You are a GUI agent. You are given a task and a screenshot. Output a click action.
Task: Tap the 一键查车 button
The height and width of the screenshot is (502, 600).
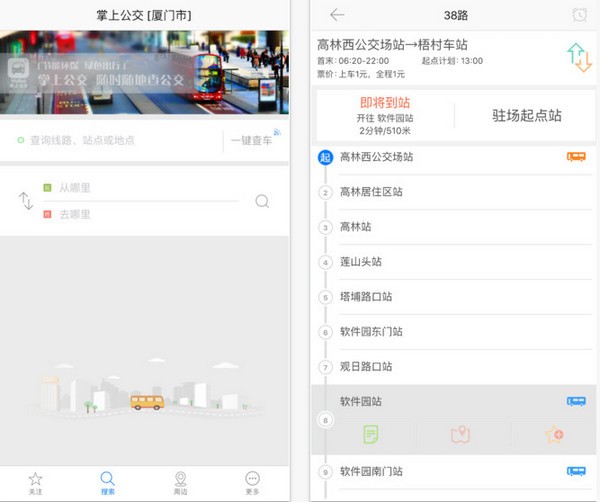coord(251,140)
